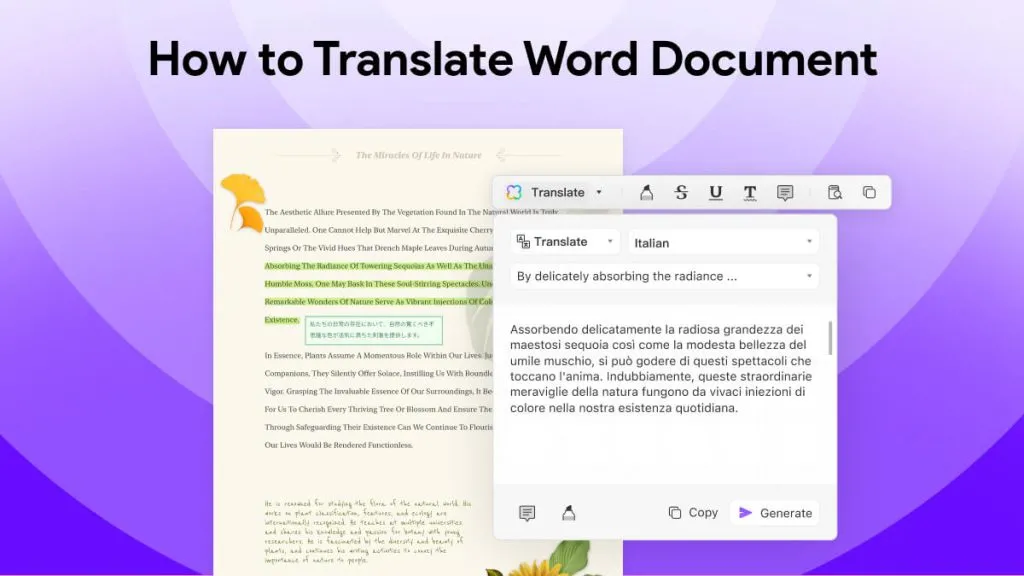Click the handwritten paragraph at document bottom

coord(368,532)
